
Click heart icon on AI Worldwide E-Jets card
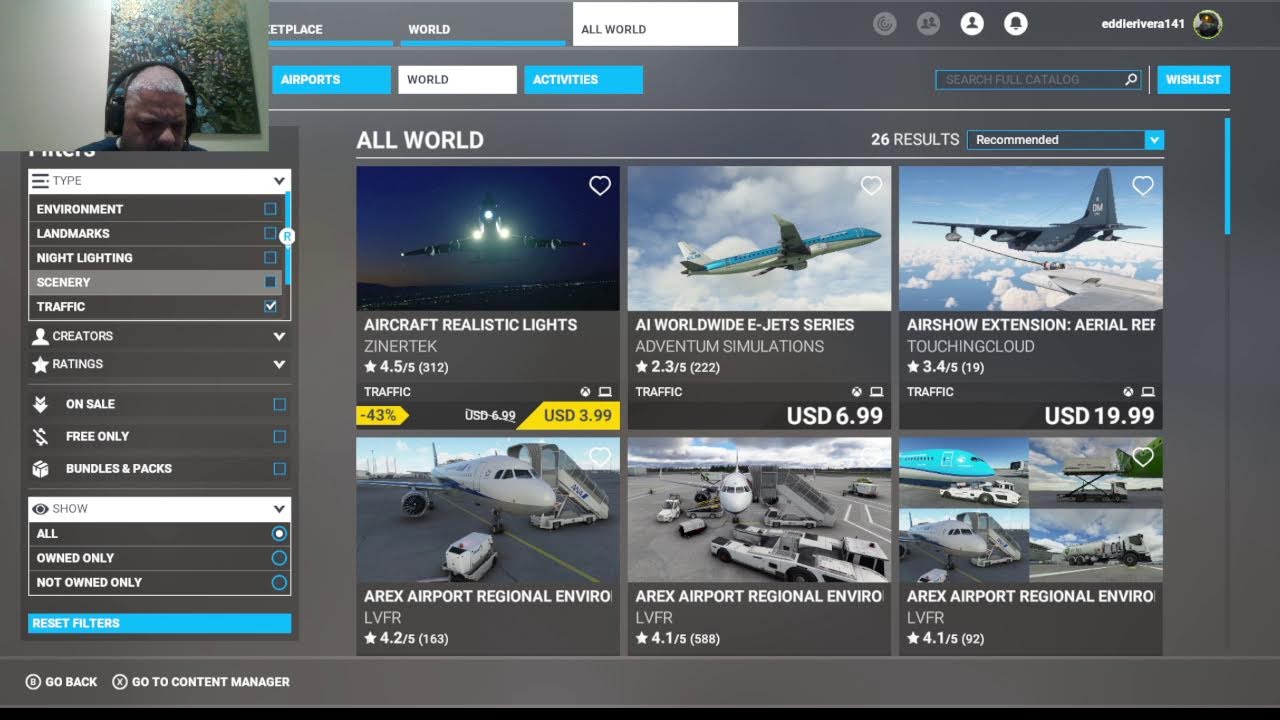pyautogui.click(x=872, y=186)
